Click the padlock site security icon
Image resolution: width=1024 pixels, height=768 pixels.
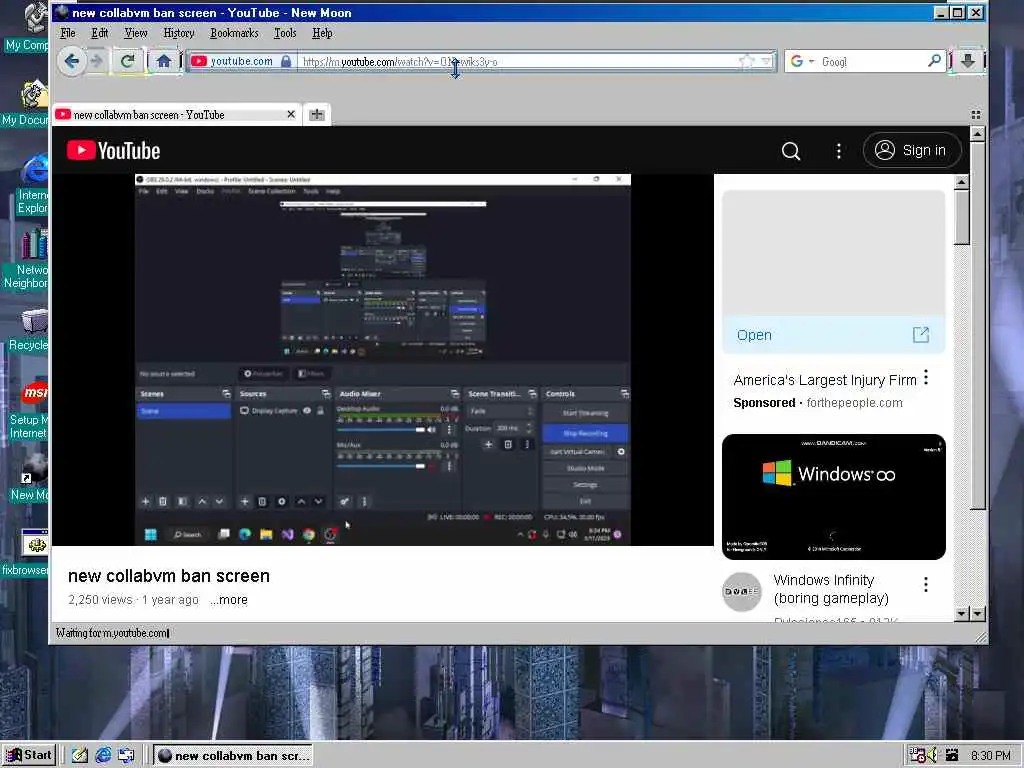click(x=286, y=61)
